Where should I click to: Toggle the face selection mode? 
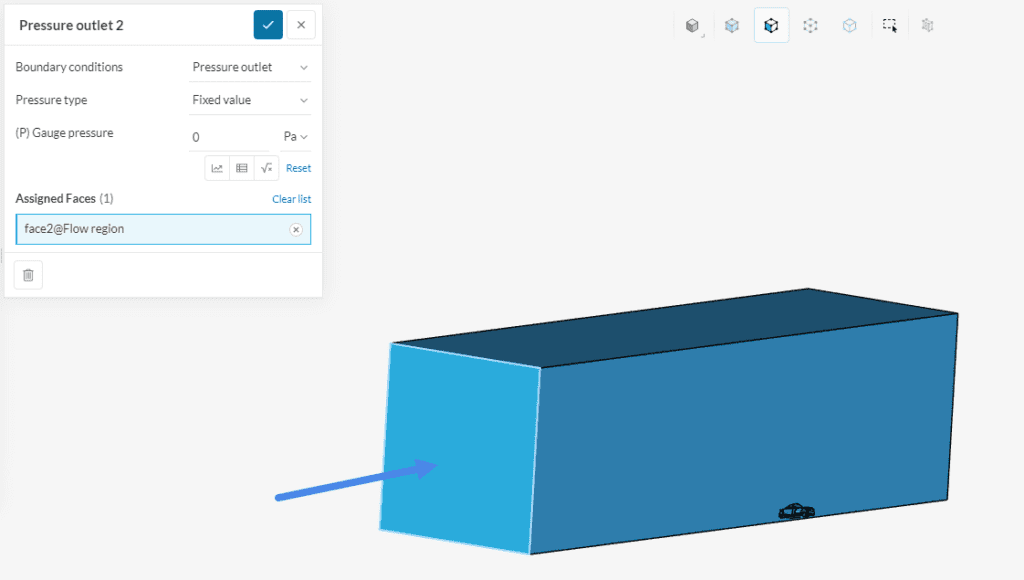[771, 26]
